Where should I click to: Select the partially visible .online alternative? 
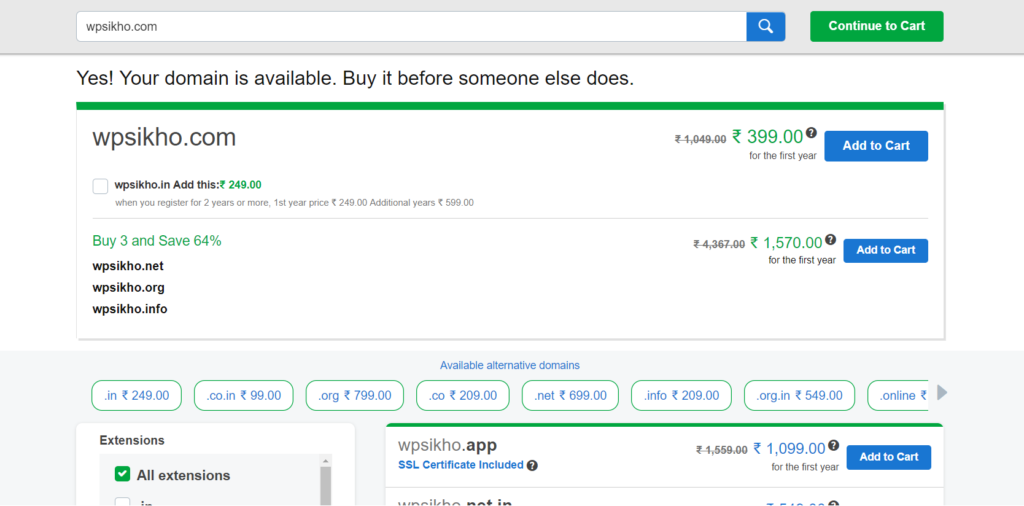click(x=898, y=396)
